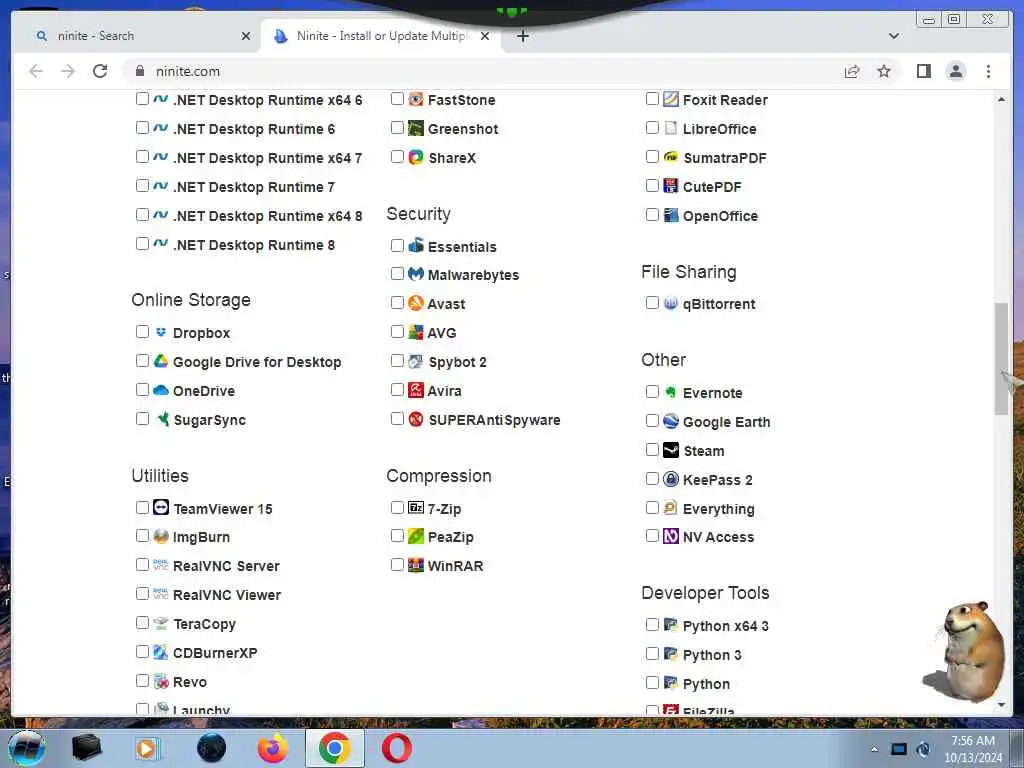Image resolution: width=1024 pixels, height=768 pixels.
Task: Click the KeePass 2 lock icon
Action: point(671,479)
